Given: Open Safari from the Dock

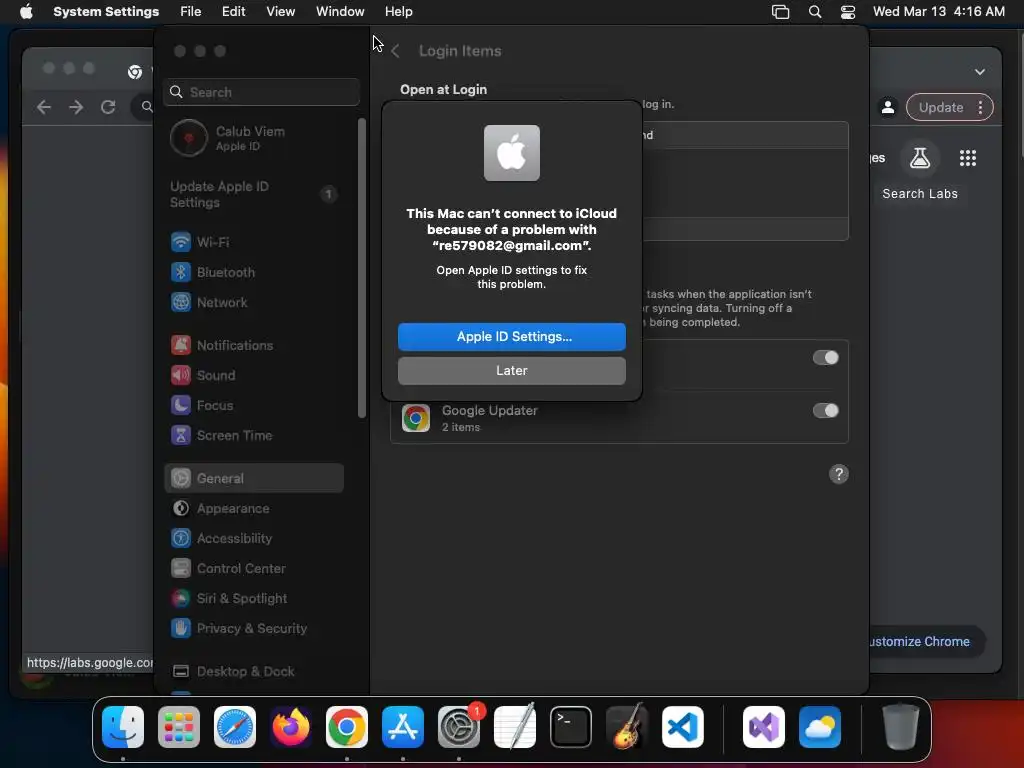Looking at the screenshot, I should 235,727.
